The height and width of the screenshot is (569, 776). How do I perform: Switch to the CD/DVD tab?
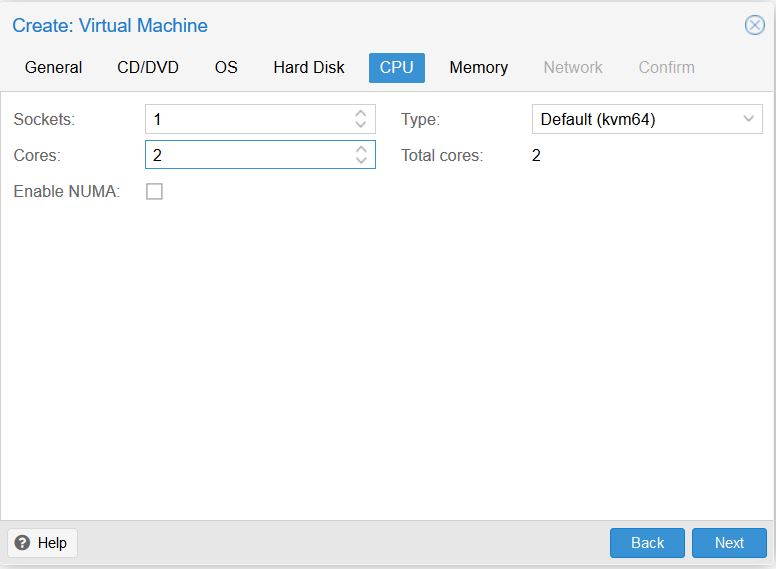click(148, 67)
